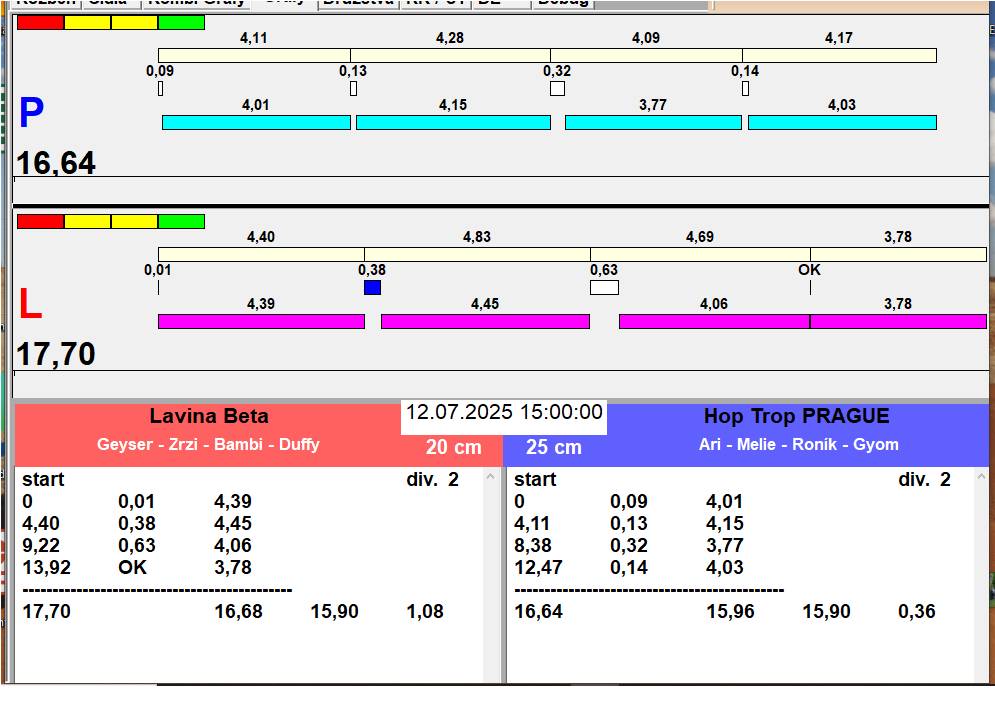Click the cream segment labeled 4,69 in lane L
The height and width of the screenshot is (701, 995).
point(701,254)
